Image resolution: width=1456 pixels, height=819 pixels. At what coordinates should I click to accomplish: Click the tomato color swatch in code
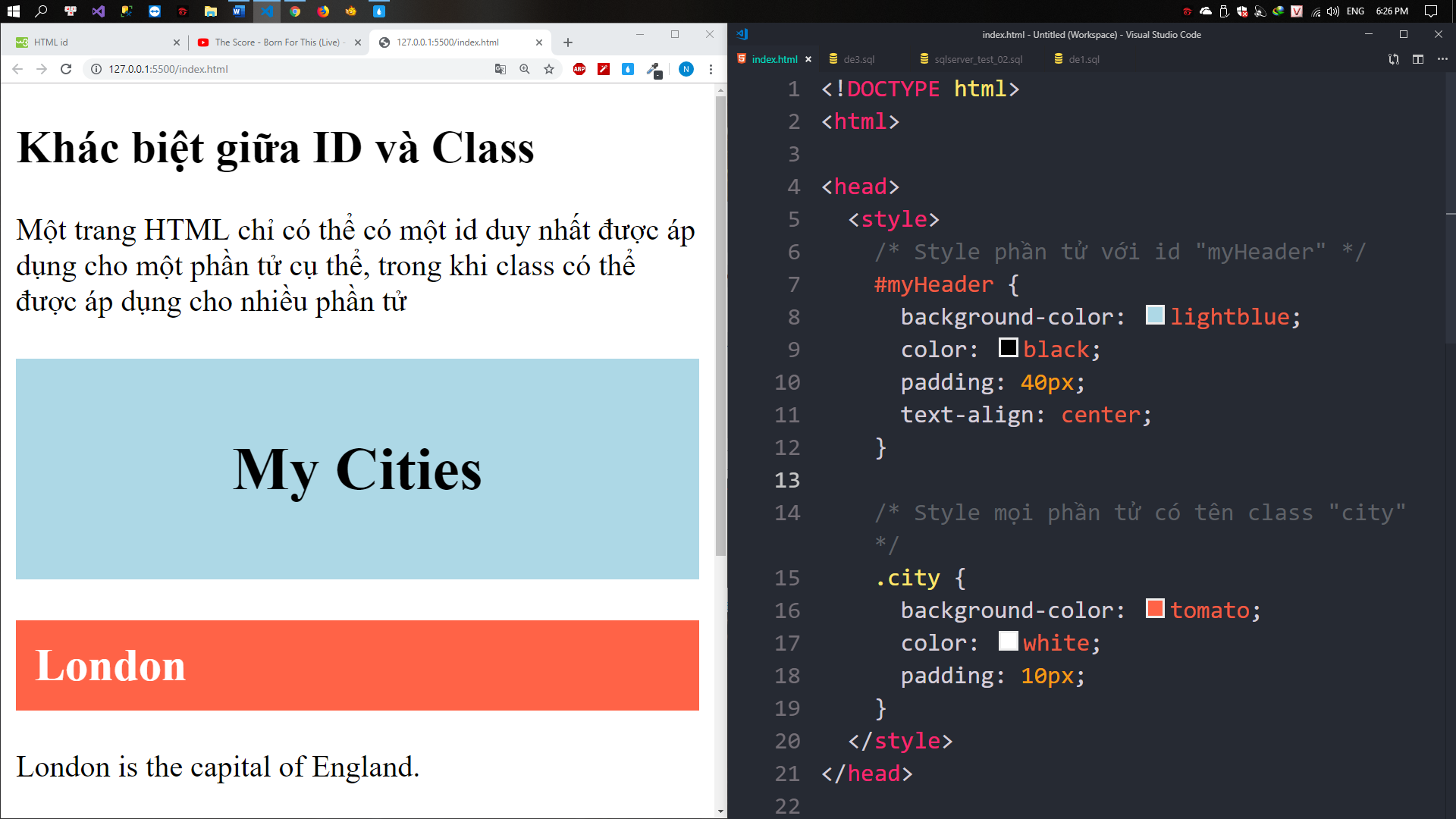coord(1155,609)
